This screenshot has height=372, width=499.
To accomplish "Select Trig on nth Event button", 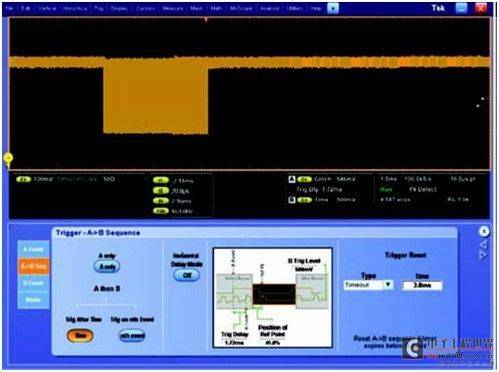I will (132, 336).
